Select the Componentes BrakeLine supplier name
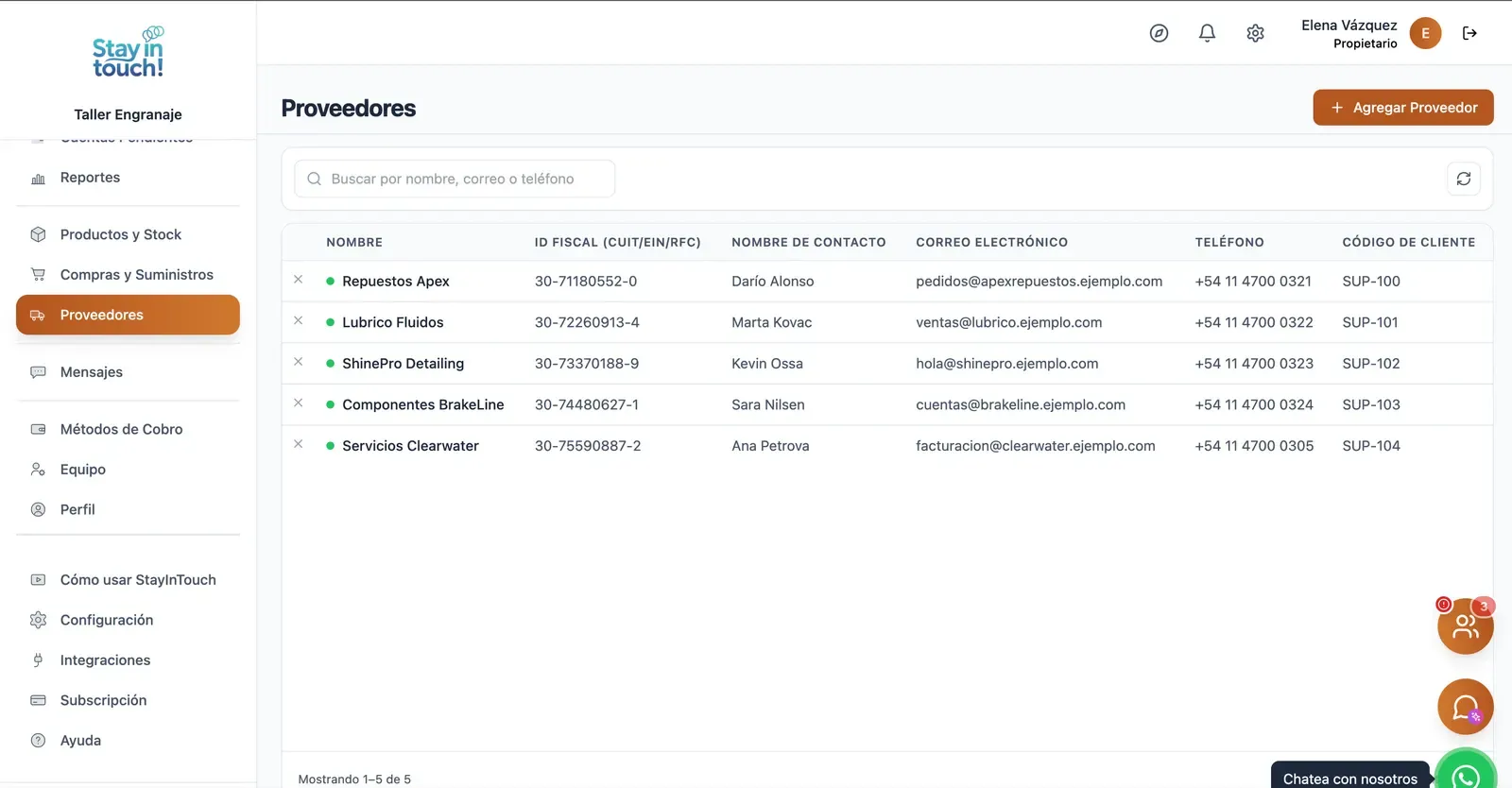This screenshot has height=788, width=1512. (x=423, y=404)
